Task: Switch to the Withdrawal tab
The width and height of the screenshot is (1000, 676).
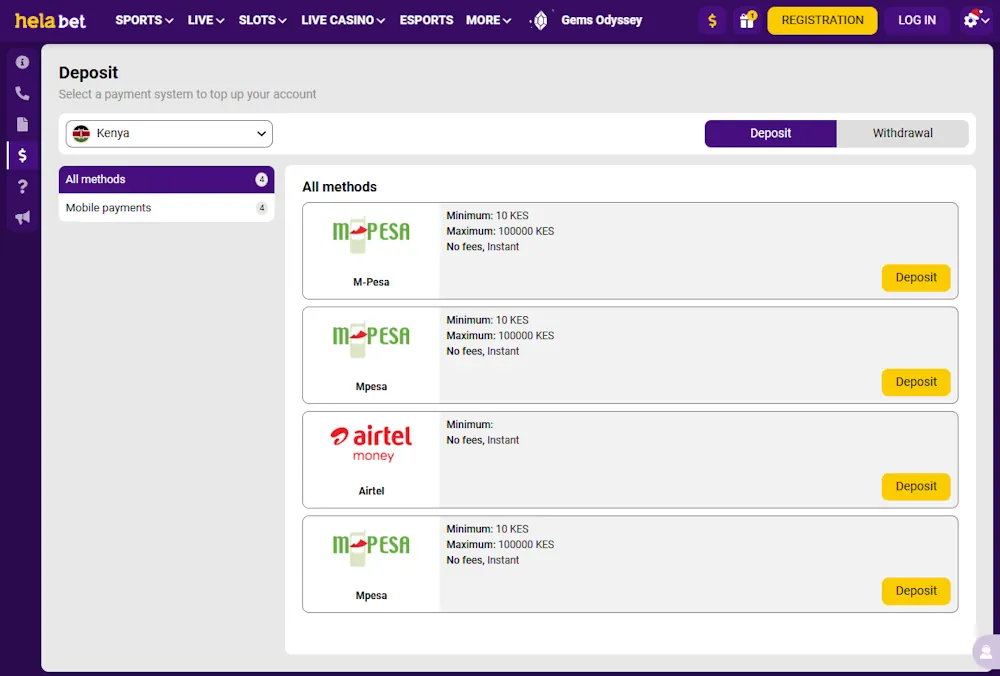Action: (x=902, y=132)
